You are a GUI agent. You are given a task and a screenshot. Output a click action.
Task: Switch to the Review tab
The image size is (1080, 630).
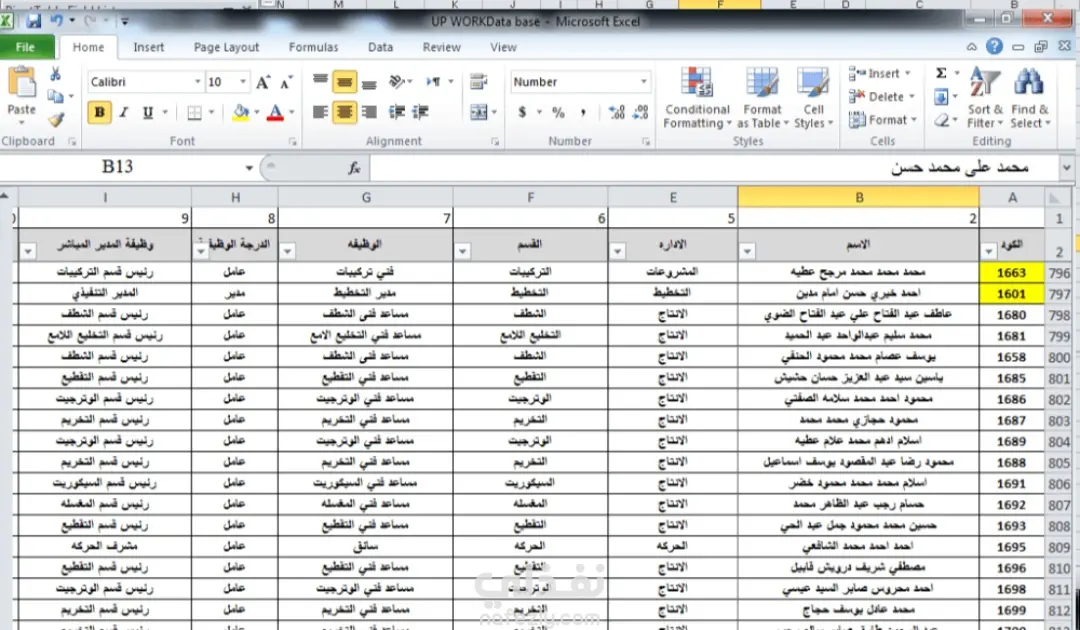tap(442, 48)
